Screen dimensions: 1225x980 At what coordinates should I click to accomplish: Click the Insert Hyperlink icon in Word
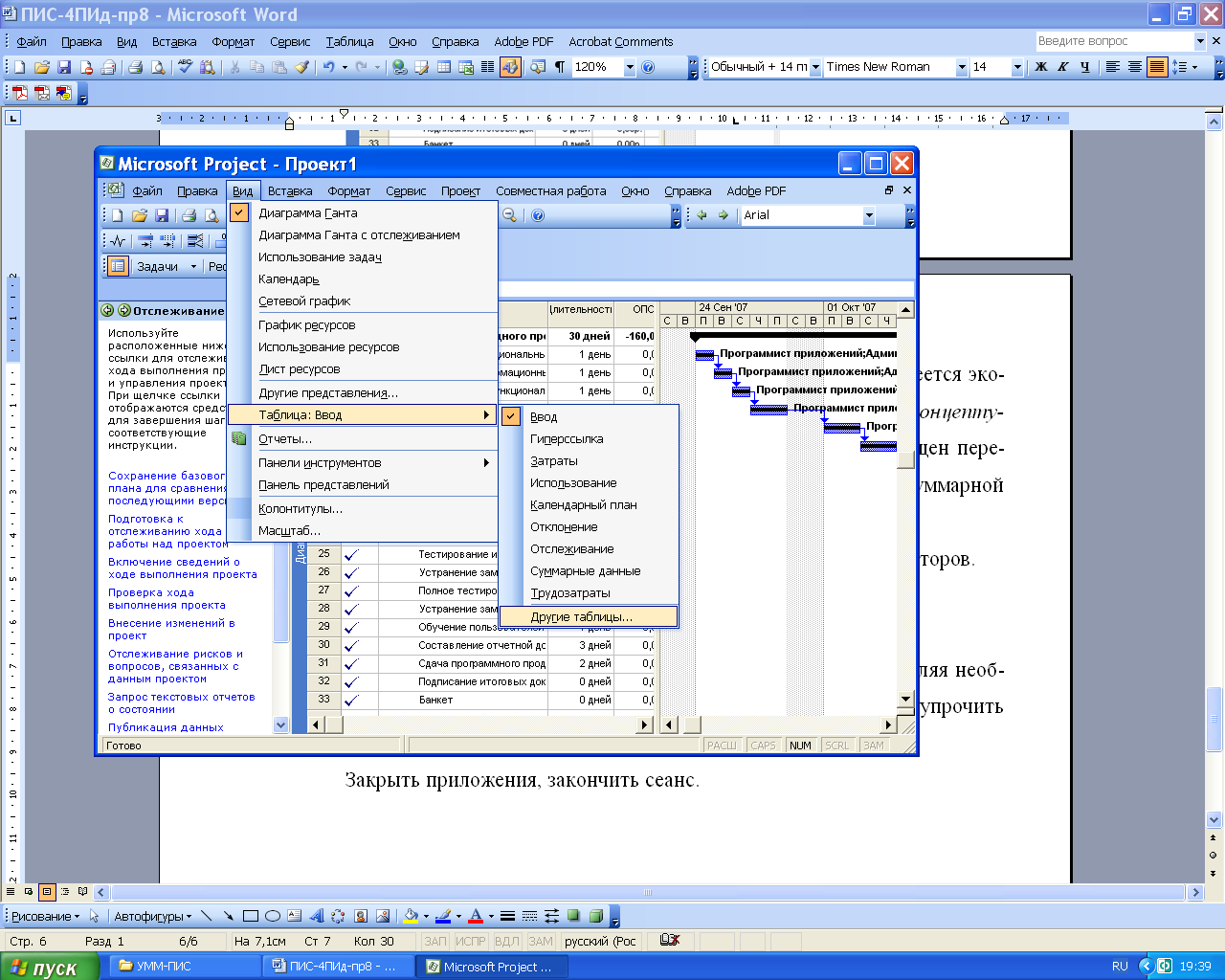point(399,67)
